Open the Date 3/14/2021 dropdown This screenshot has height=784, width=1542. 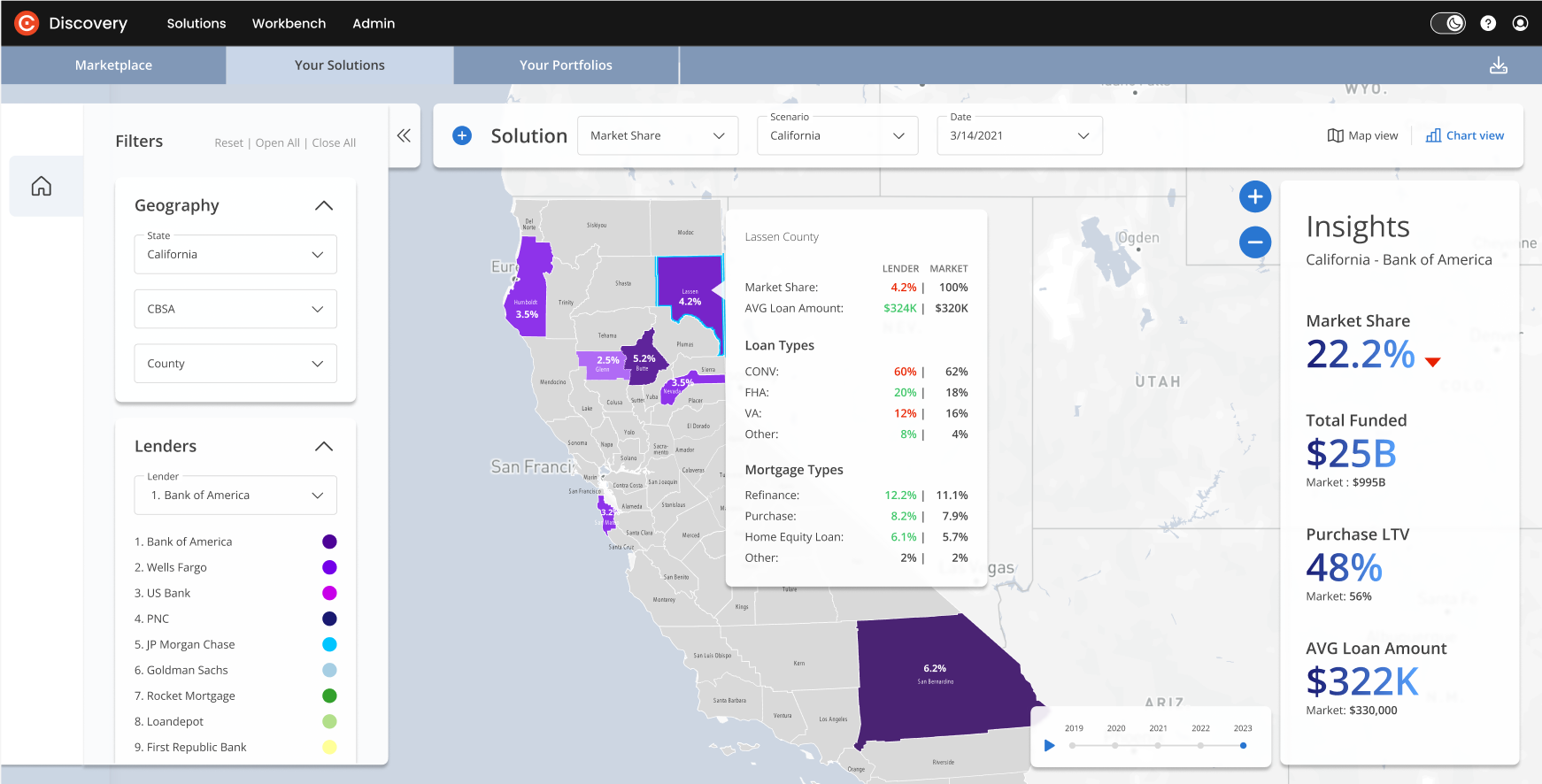pos(1020,135)
